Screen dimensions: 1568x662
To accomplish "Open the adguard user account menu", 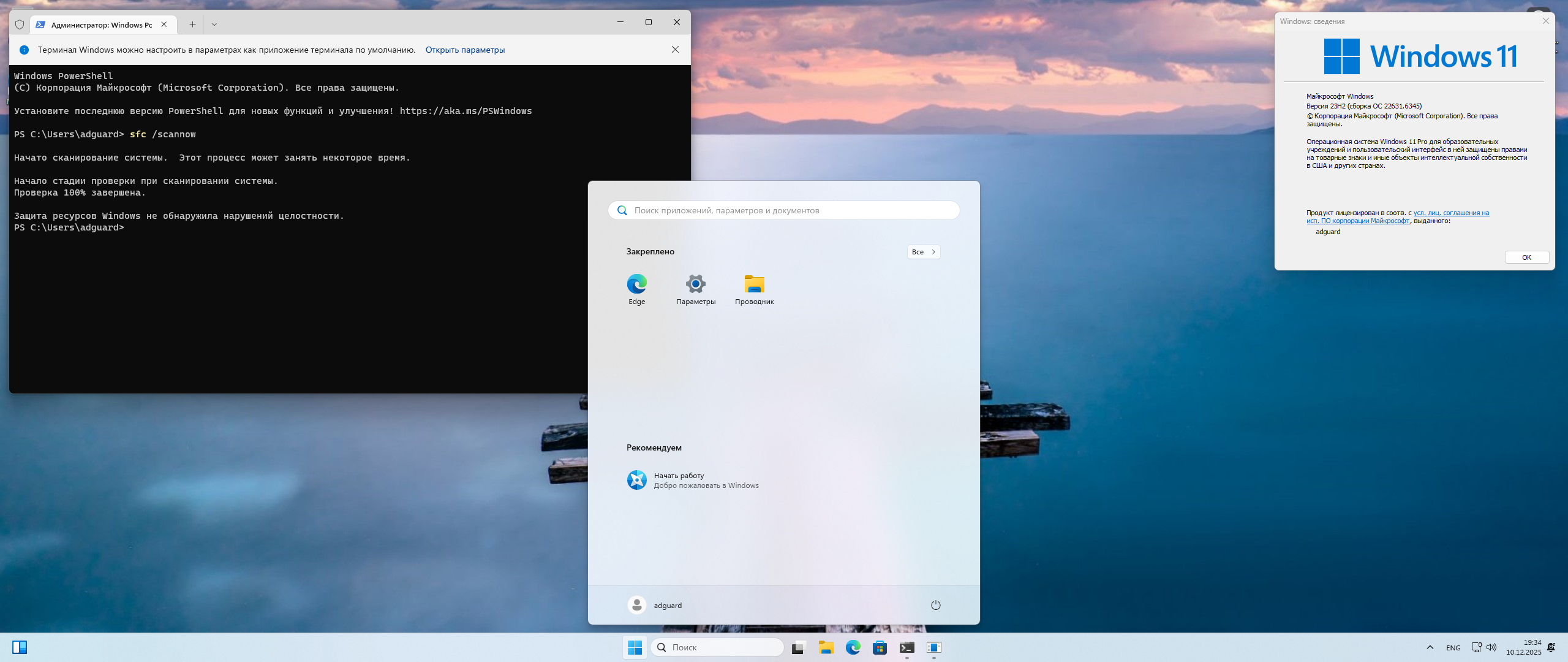I will [x=655, y=605].
